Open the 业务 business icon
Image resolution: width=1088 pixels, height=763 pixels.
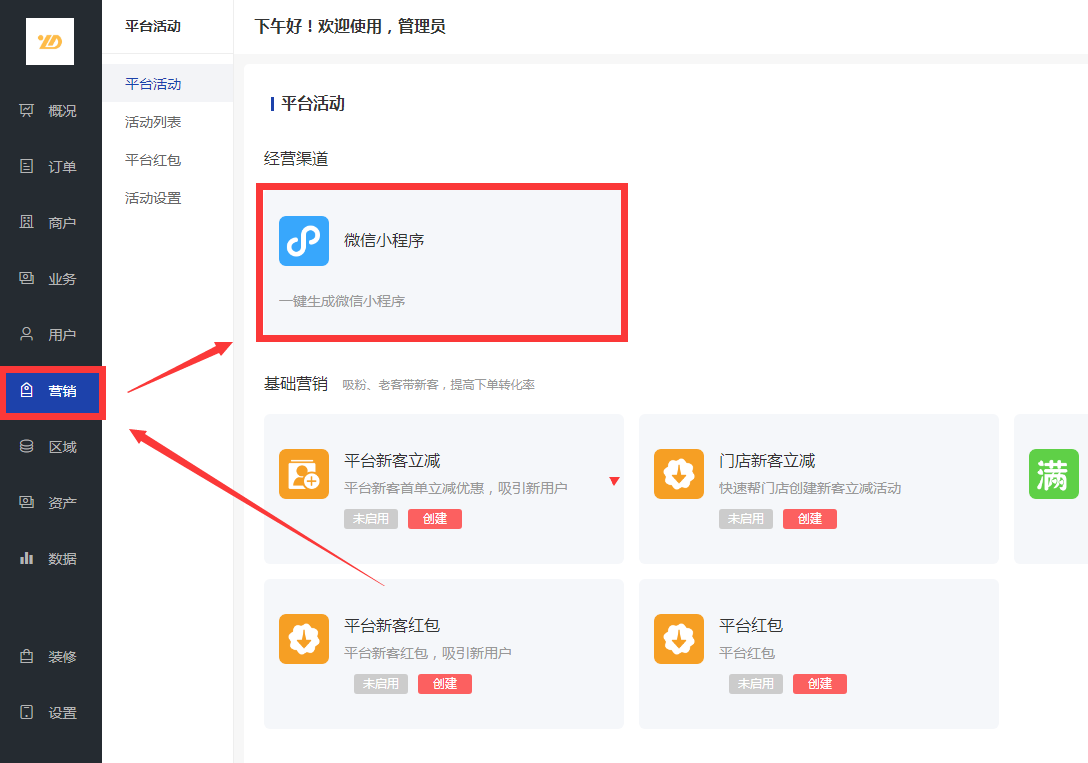point(26,278)
